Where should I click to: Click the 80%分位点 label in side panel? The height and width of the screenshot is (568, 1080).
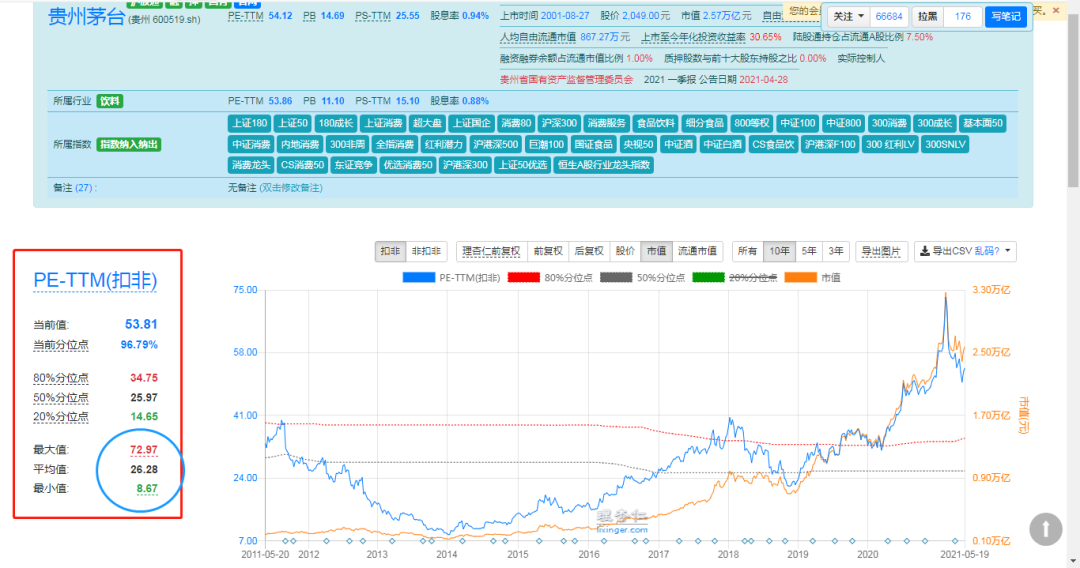[61, 378]
